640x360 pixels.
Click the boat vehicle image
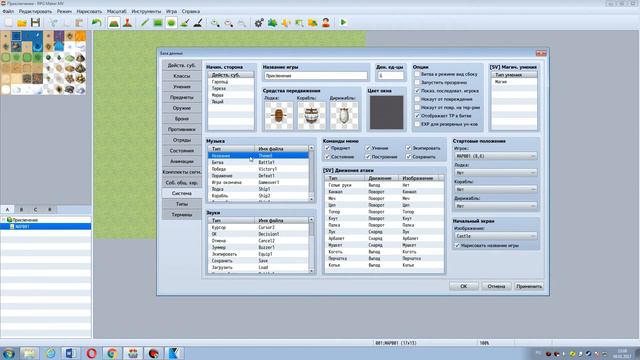[x=279, y=116]
